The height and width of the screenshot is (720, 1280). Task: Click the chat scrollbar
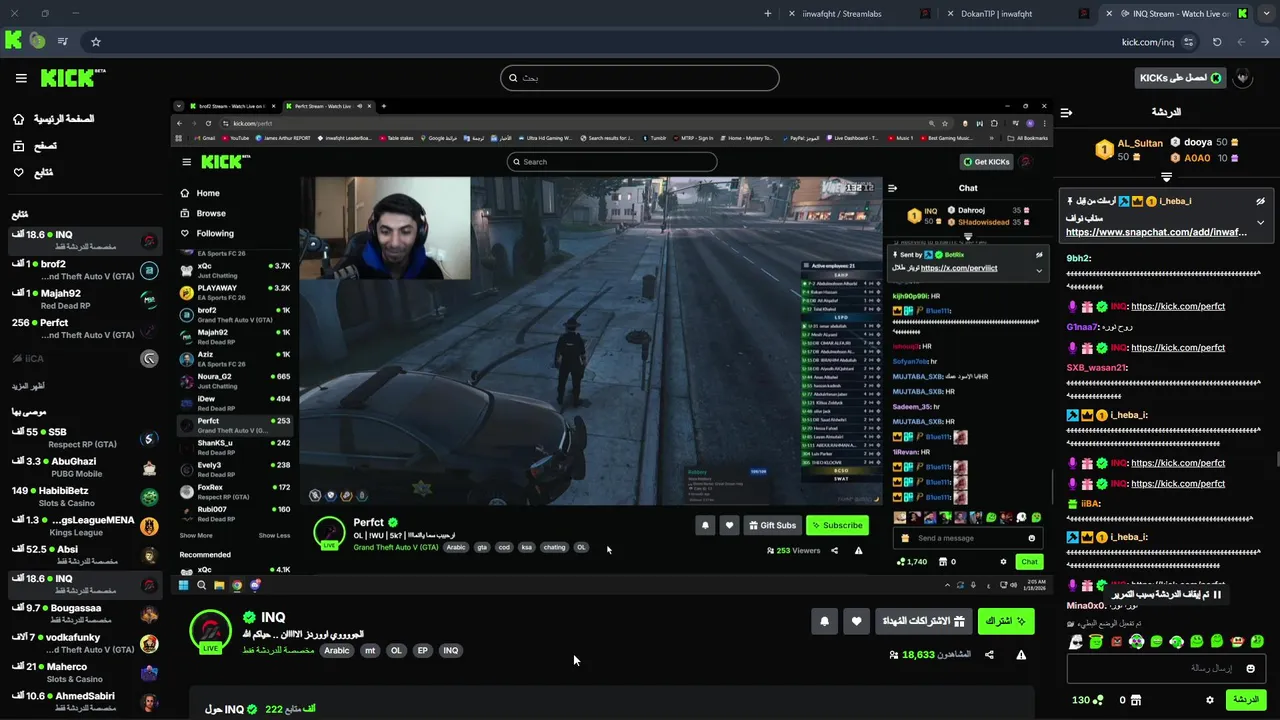point(1276,460)
